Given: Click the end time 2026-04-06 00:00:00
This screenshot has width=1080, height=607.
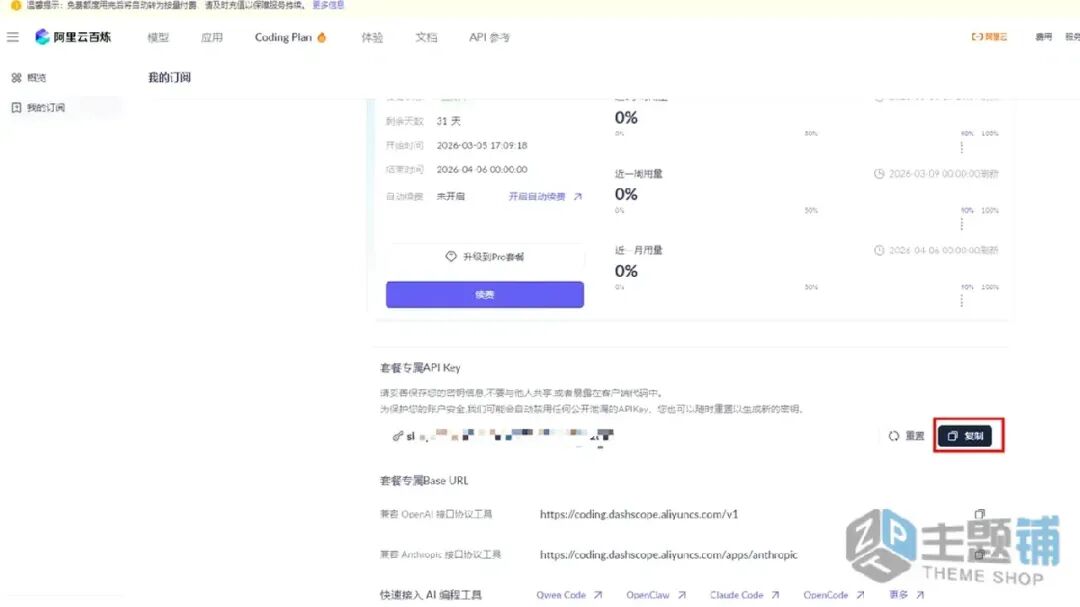Looking at the screenshot, I should (481, 169).
